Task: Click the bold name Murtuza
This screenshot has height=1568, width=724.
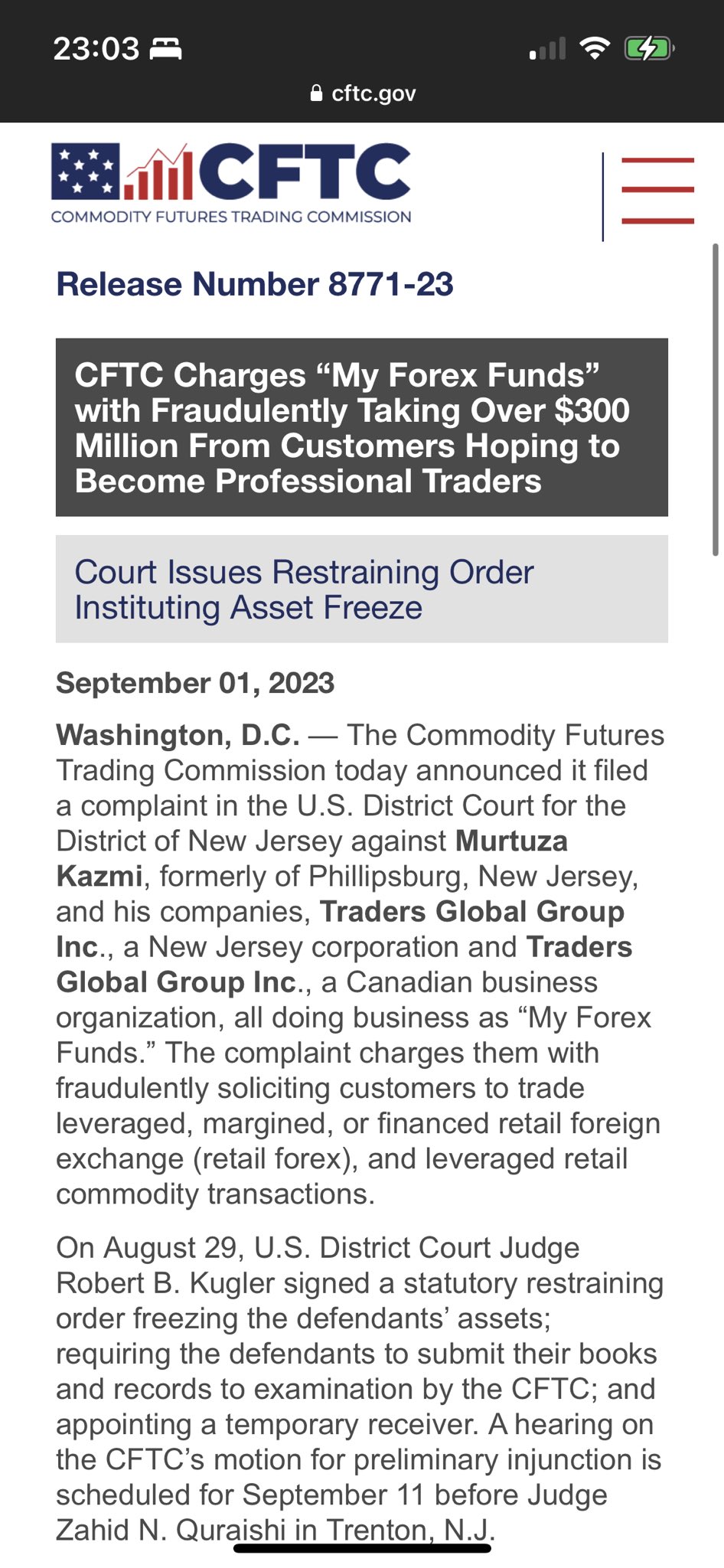Action: pos(511,841)
